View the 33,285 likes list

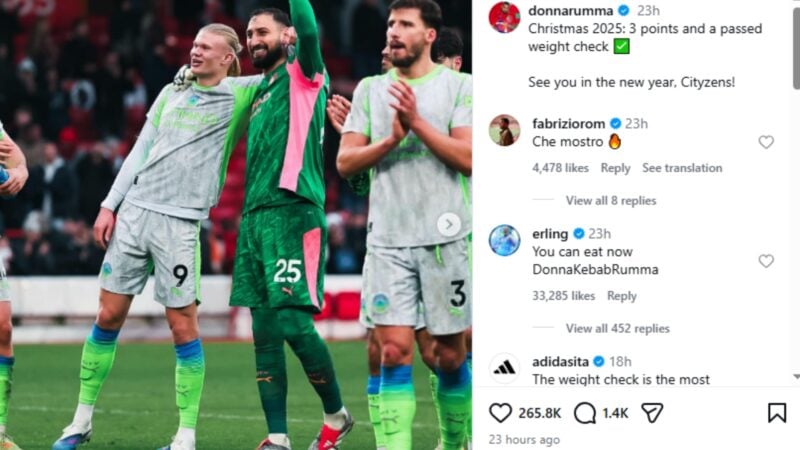coord(563,296)
